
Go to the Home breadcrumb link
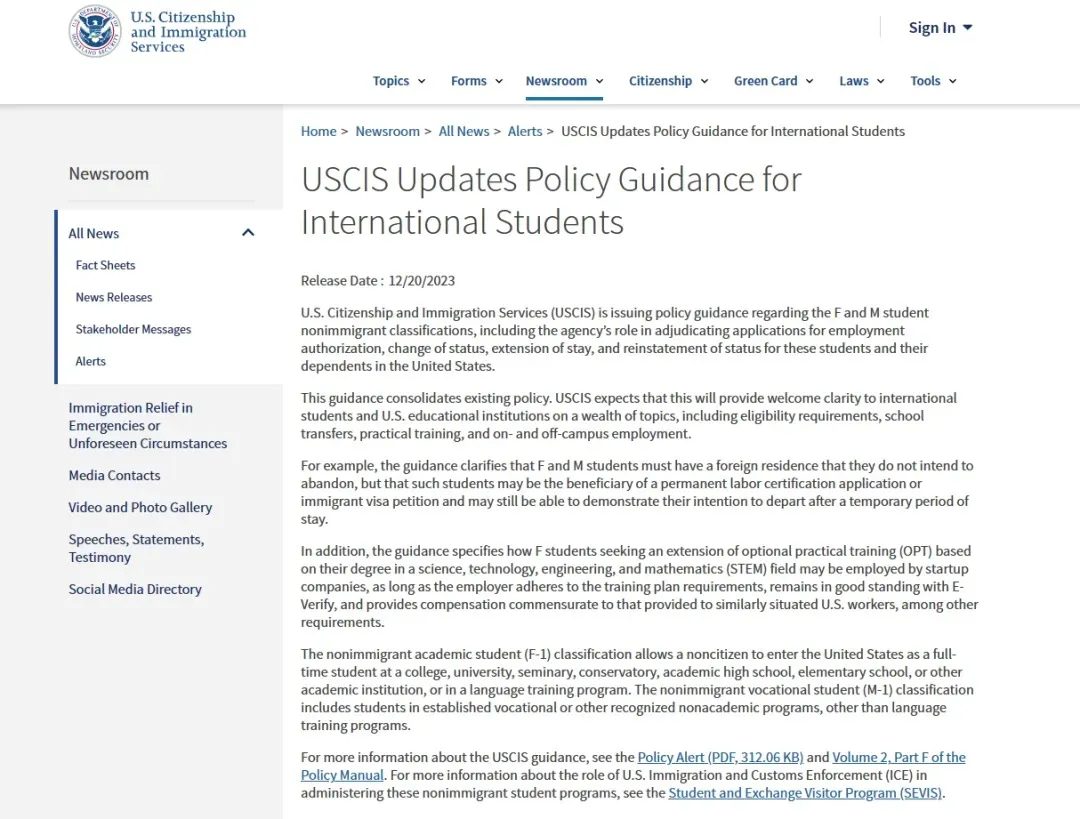tap(319, 131)
